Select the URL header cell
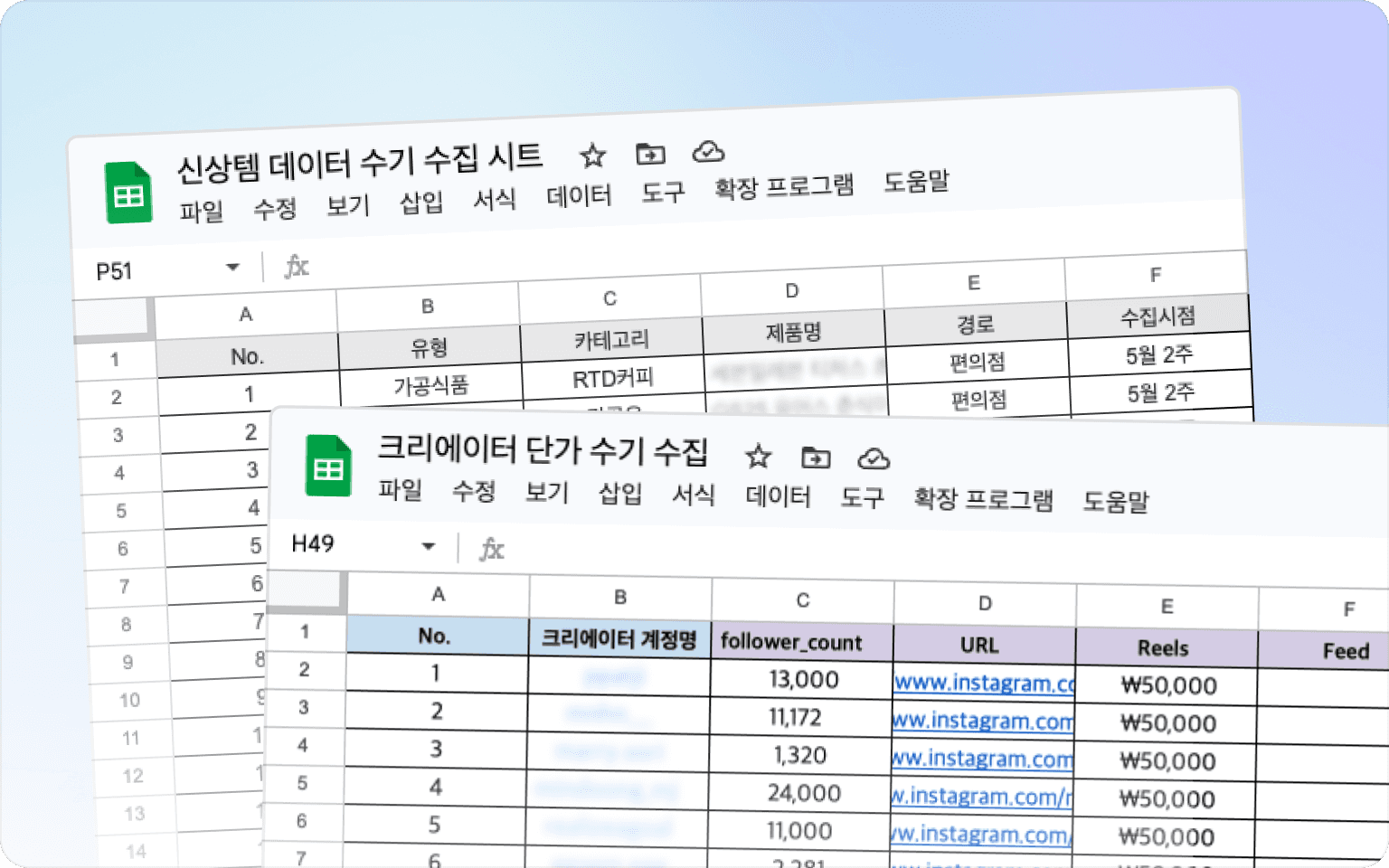Image resolution: width=1389 pixels, height=868 pixels. tap(984, 646)
